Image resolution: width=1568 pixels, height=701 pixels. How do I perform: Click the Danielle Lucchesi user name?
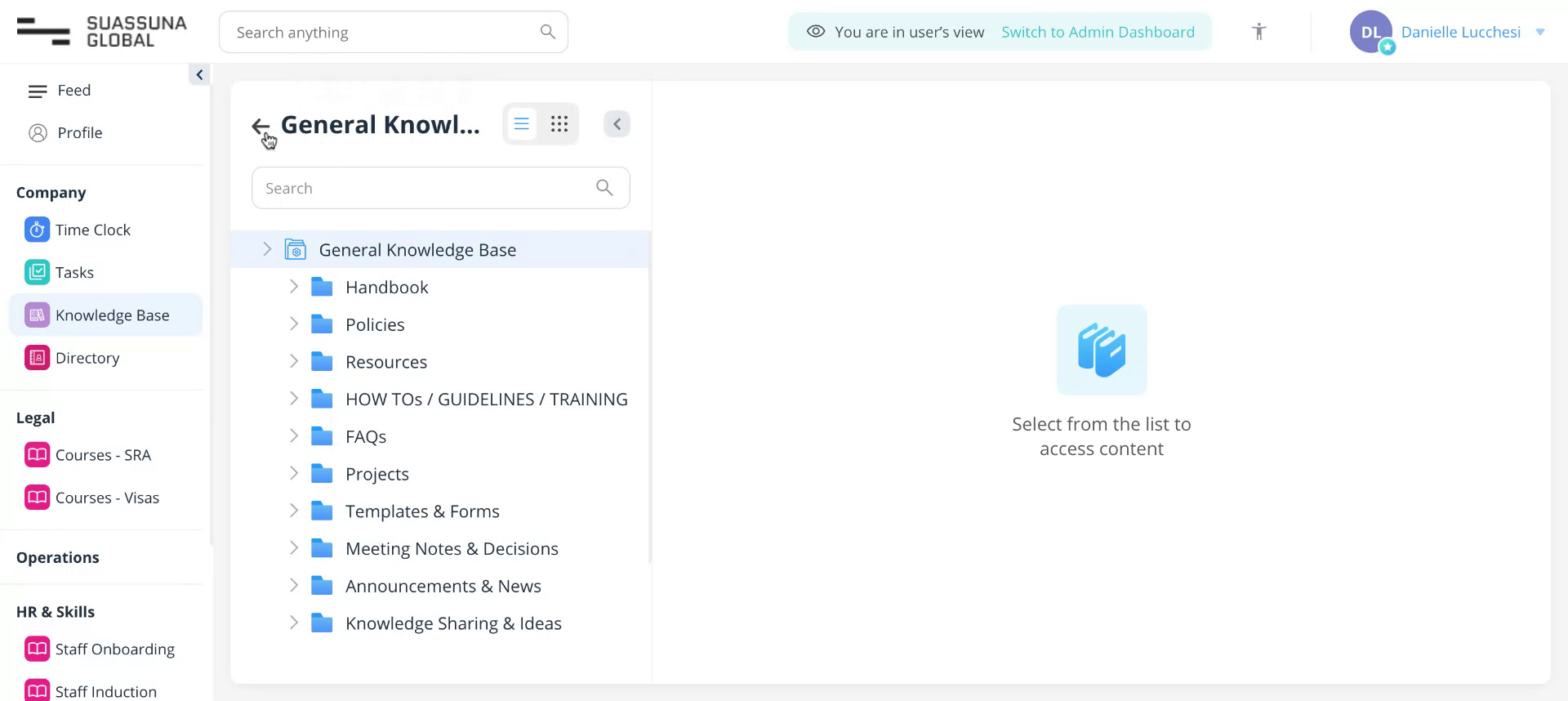(1460, 32)
